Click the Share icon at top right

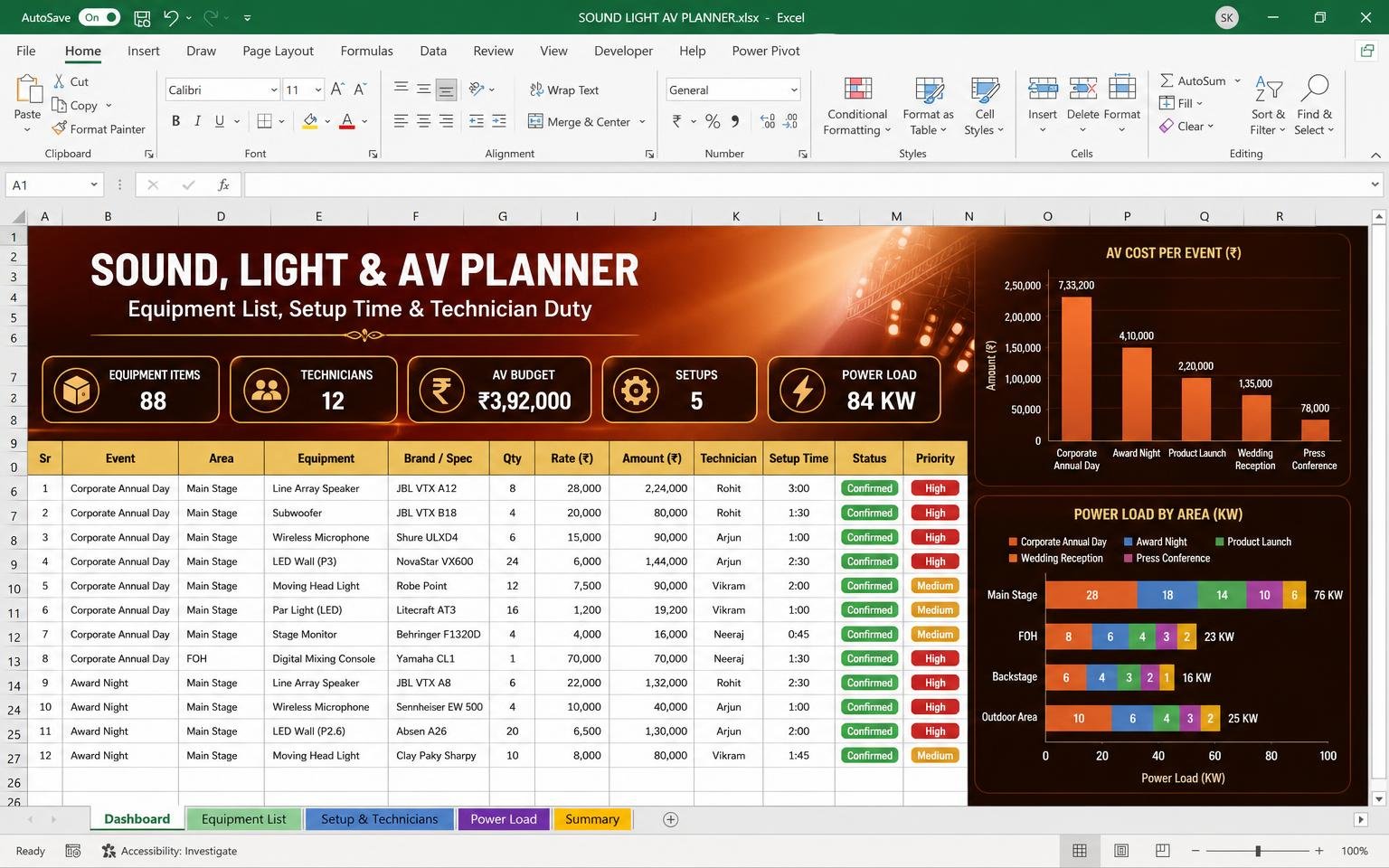(x=1367, y=51)
